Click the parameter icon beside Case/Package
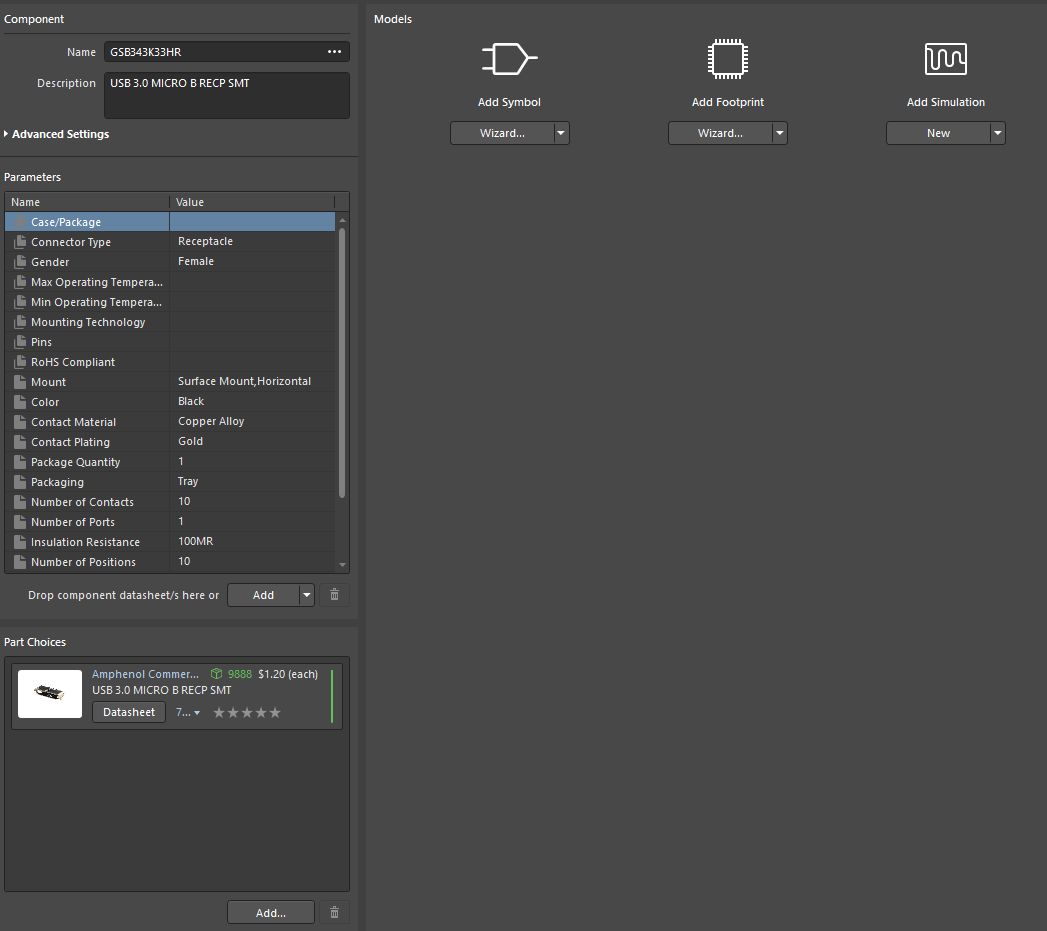This screenshot has width=1047, height=931. [x=19, y=221]
